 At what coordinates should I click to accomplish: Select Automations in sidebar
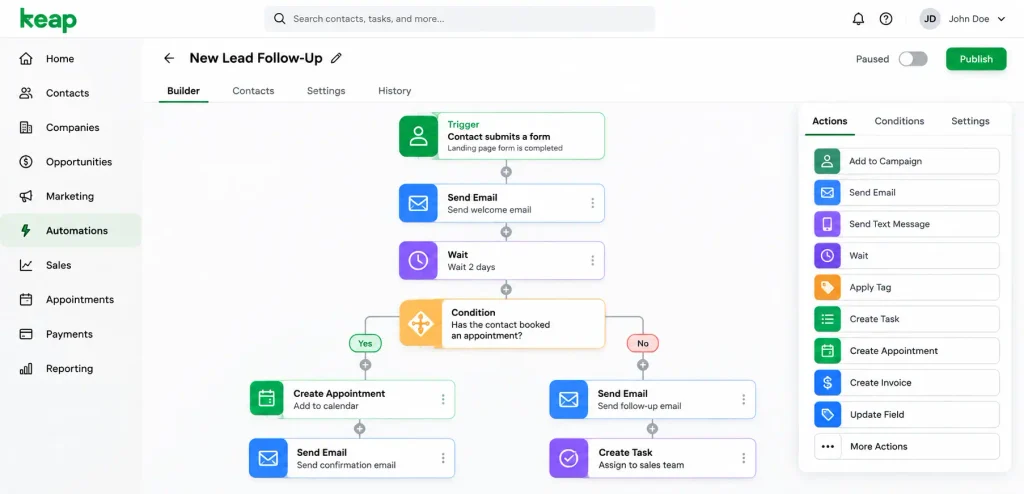click(71, 230)
